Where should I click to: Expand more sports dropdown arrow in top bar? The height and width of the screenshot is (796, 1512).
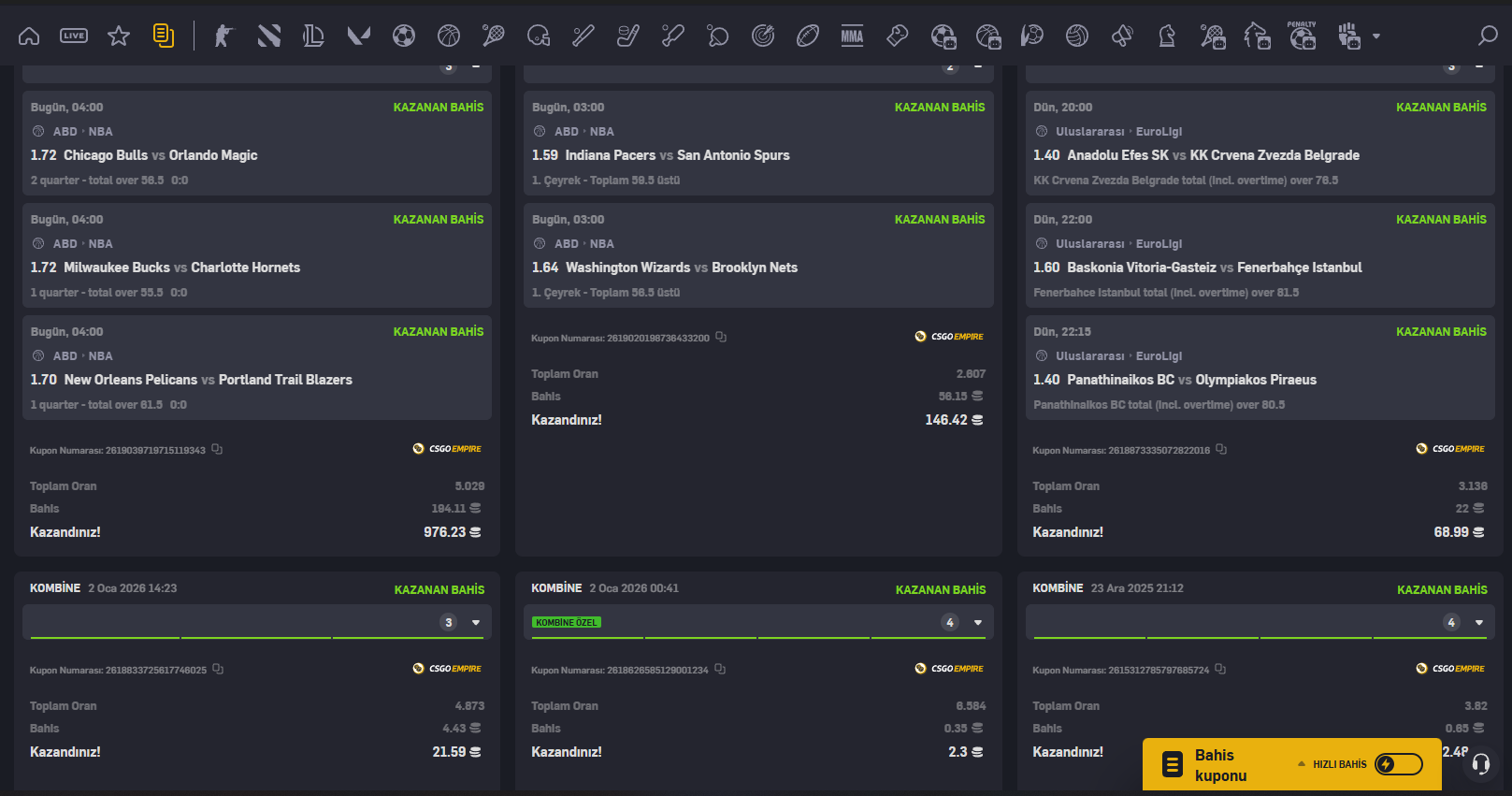coord(1375,36)
